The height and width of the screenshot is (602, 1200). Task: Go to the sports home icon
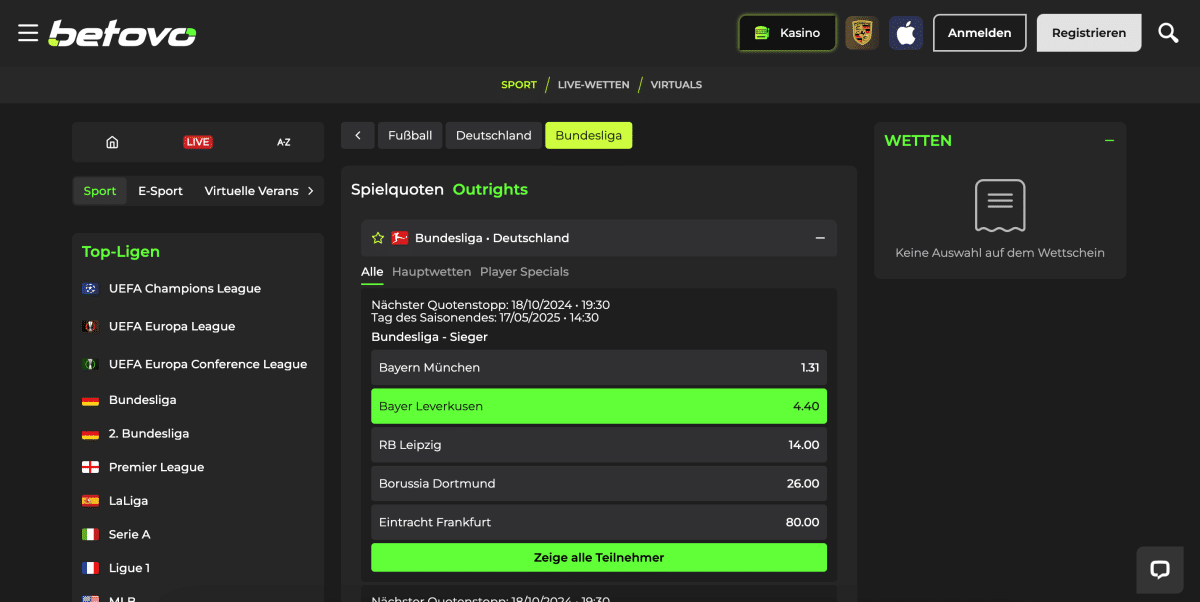tap(112, 142)
